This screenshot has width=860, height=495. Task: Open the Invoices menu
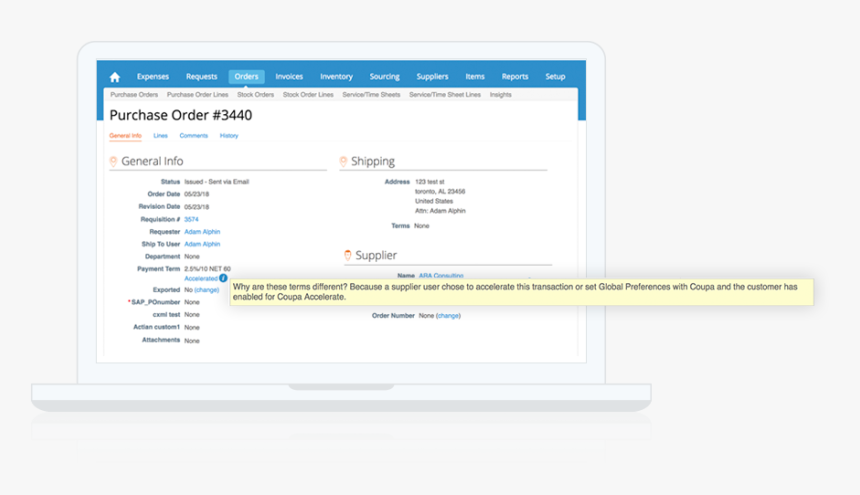[x=289, y=77]
